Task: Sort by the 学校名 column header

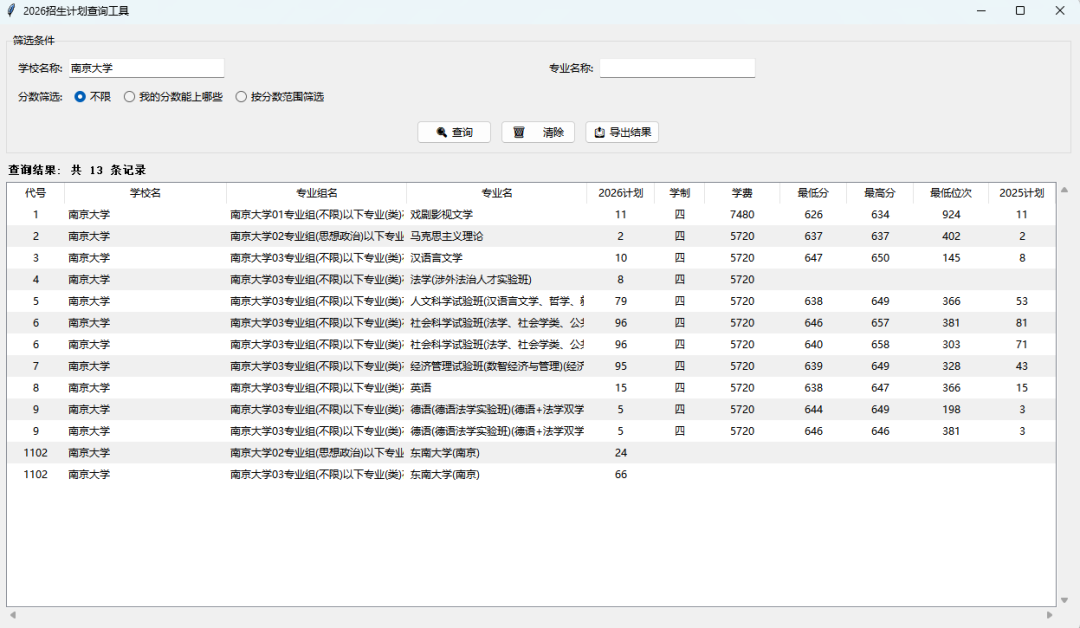Action: coord(145,193)
